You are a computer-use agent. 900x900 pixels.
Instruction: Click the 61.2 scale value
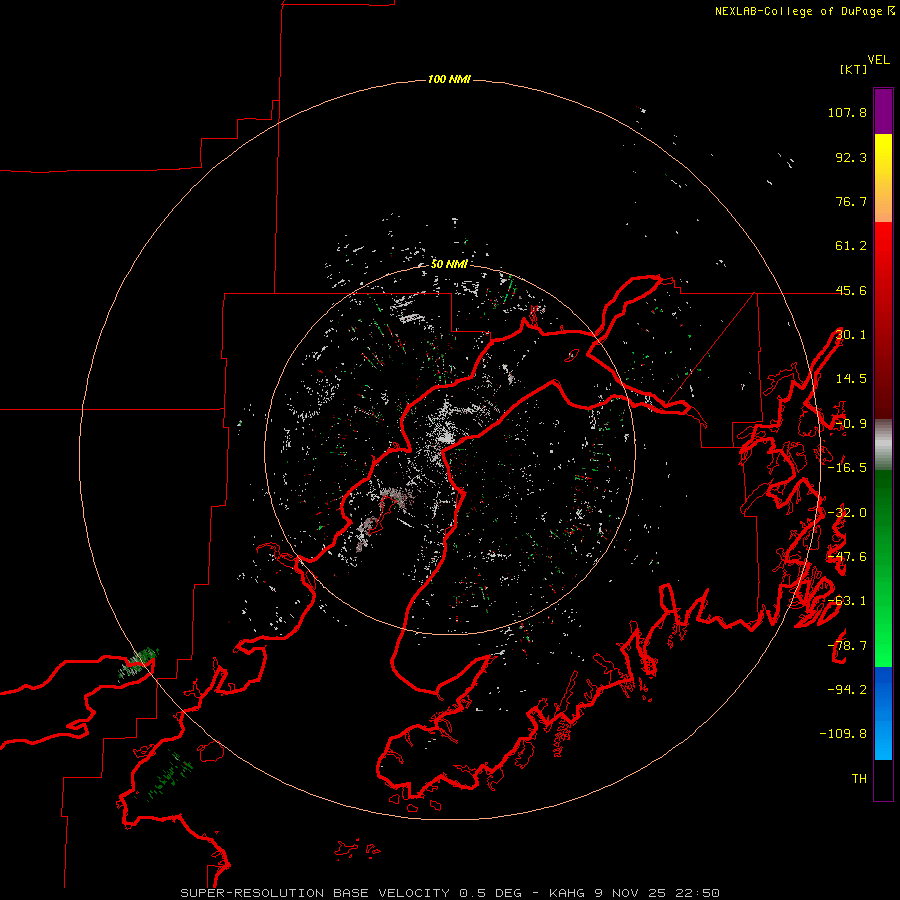851,246
